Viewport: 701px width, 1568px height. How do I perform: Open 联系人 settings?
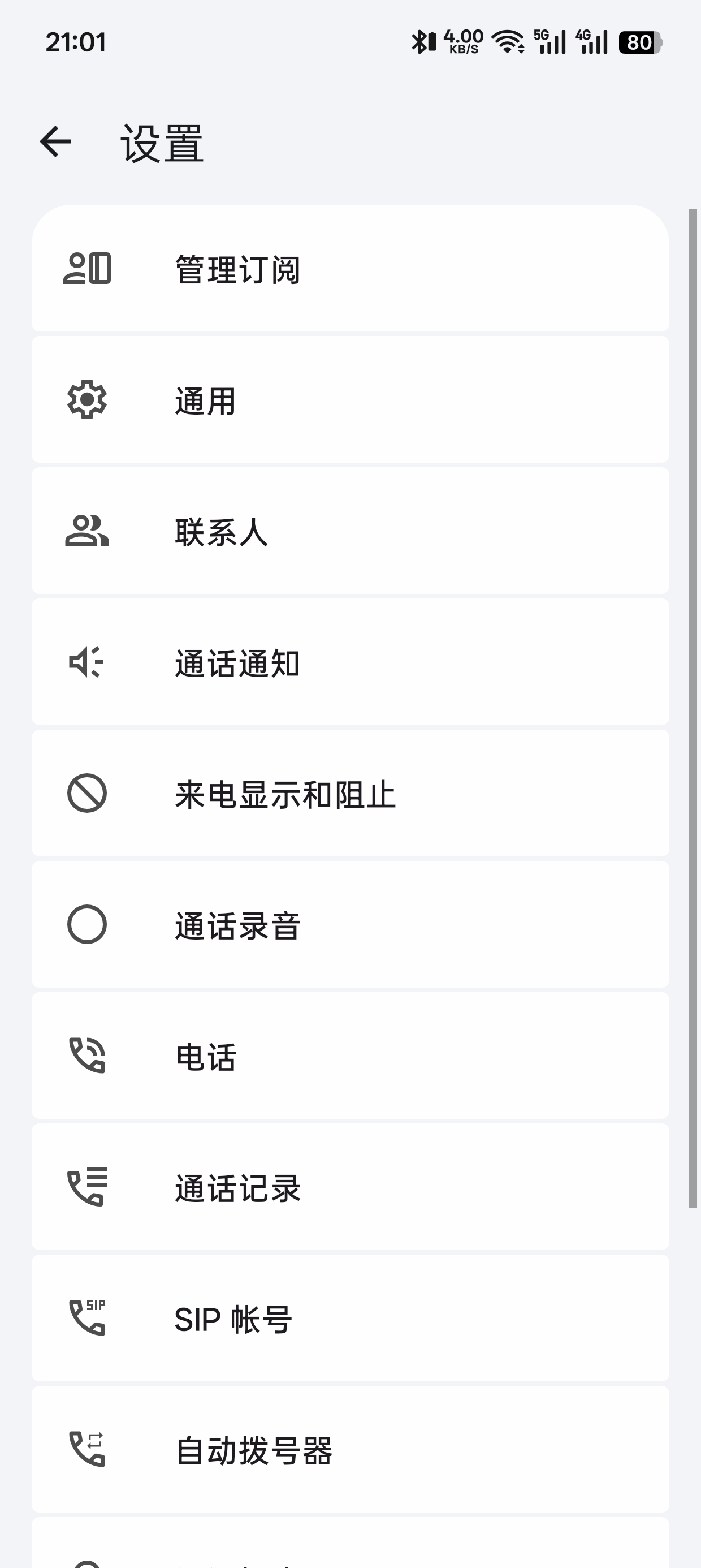[x=350, y=531]
